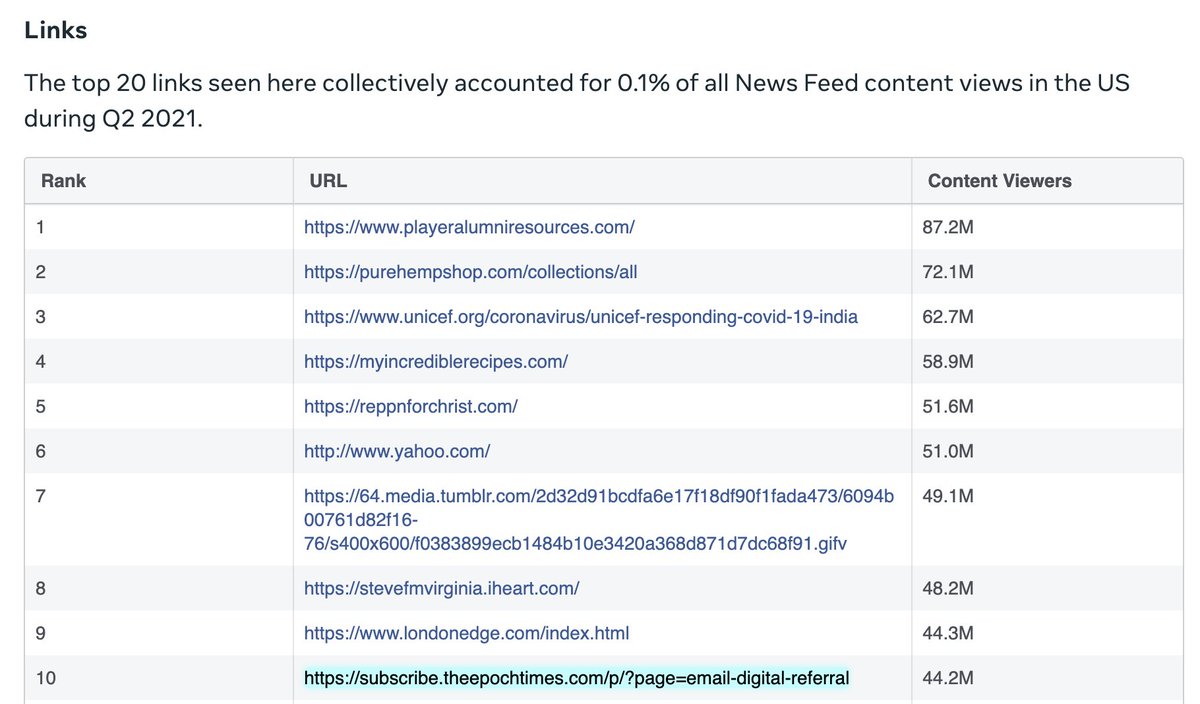
Task: Open the yahoo.com link
Action: [397, 451]
